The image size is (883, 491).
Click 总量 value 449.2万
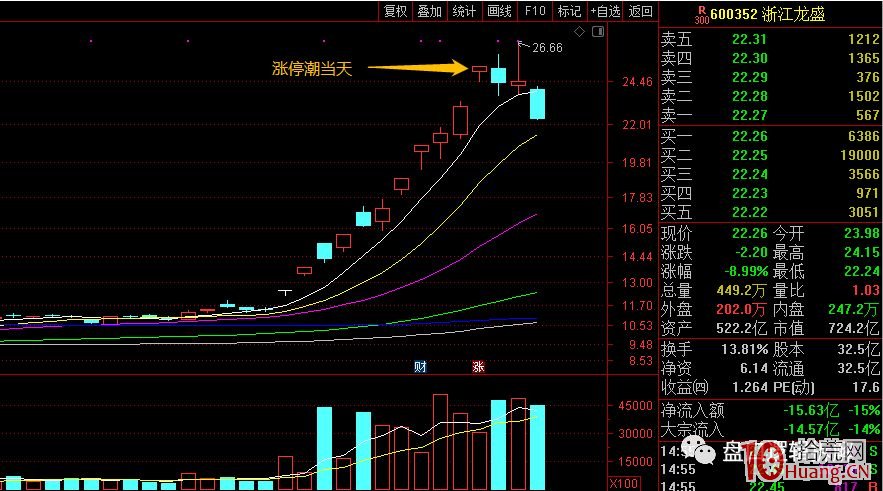coord(742,291)
